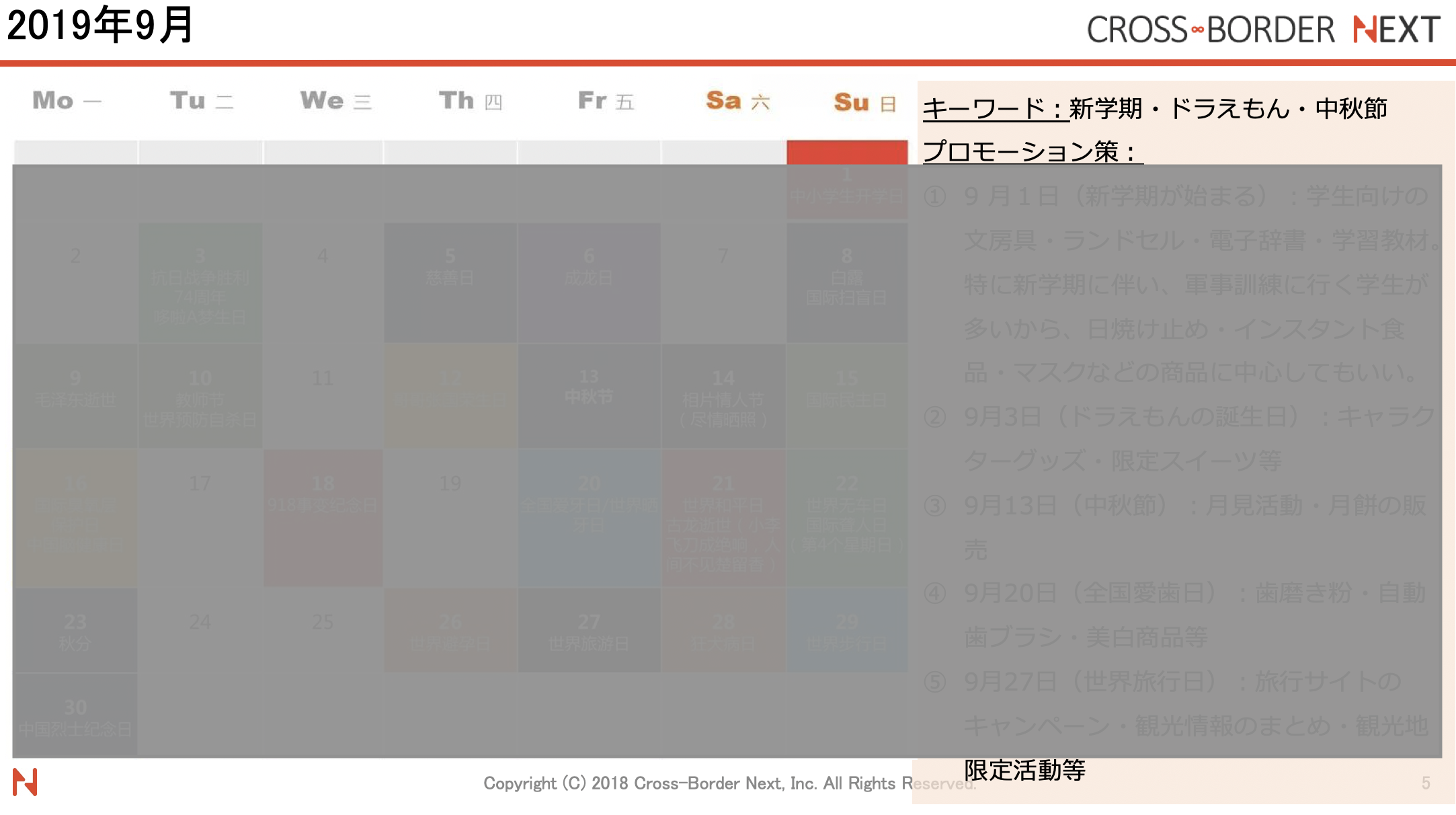Click the empty date 17 in calendar
Viewport: 1456px width, 815px height.
coord(200,483)
